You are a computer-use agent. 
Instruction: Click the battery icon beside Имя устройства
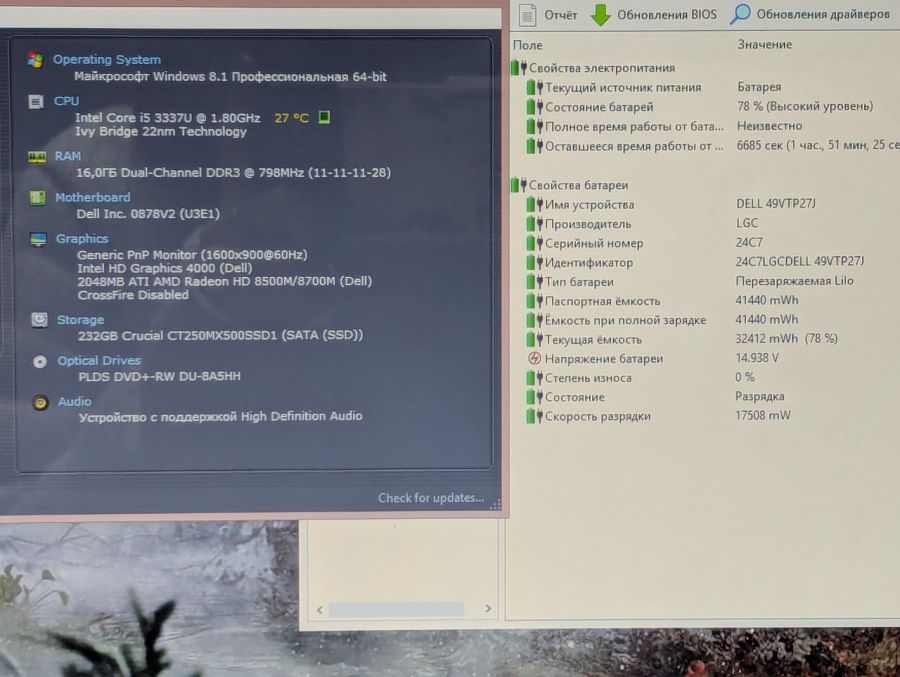(x=534, y=204)
